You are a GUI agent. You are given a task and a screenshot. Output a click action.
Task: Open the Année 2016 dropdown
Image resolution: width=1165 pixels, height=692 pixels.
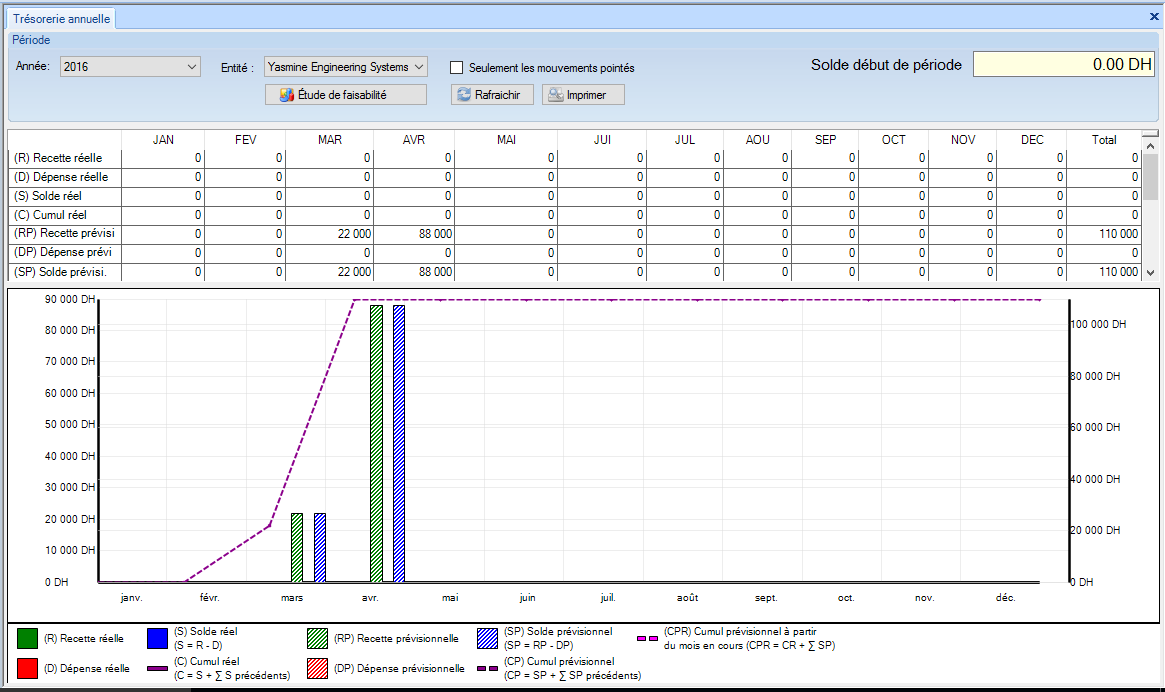click(192, 67)
